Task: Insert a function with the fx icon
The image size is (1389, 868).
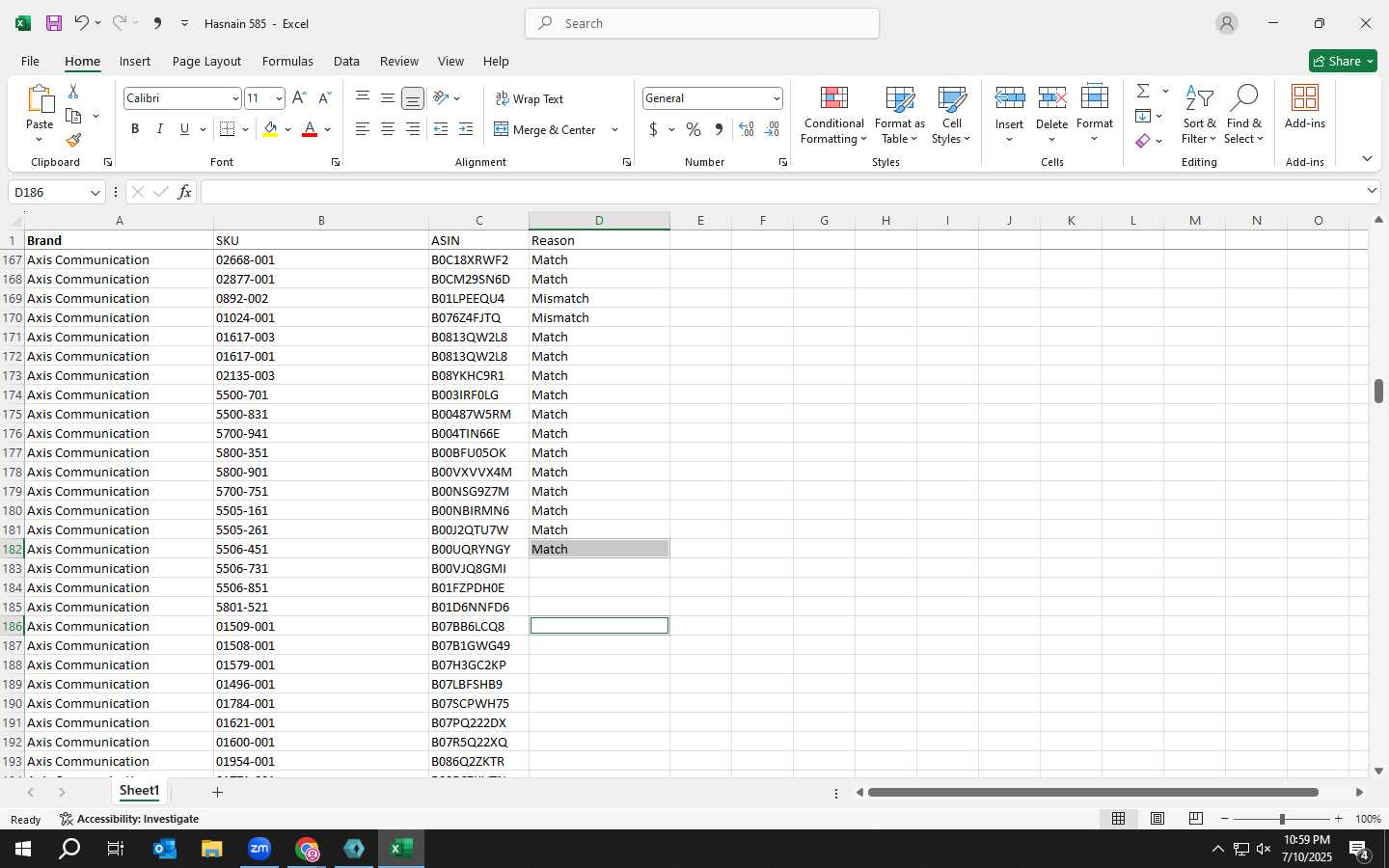Action: 184,192
